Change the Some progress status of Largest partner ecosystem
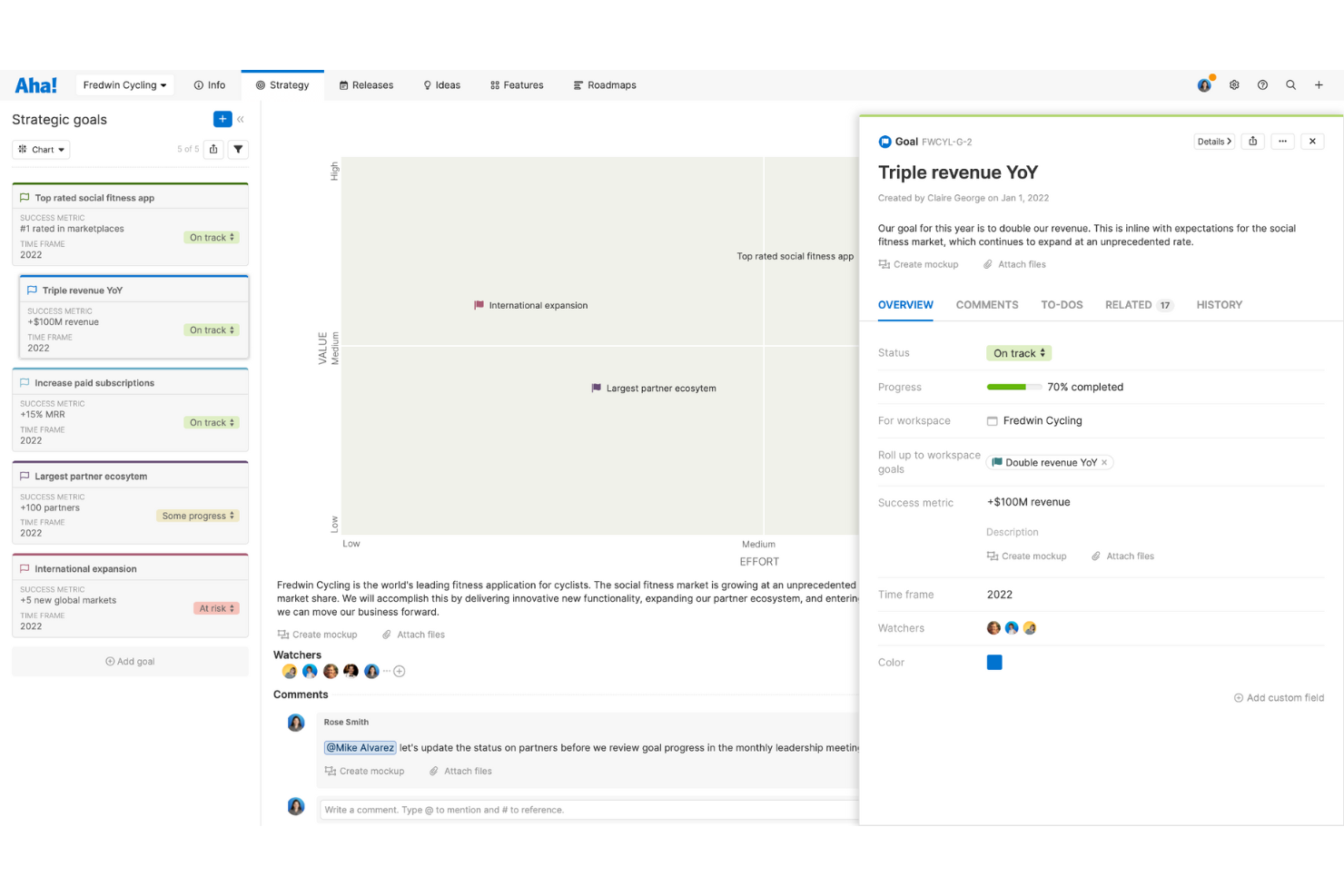Screen dimensions: 1344x896 click(x=198, y=516)
